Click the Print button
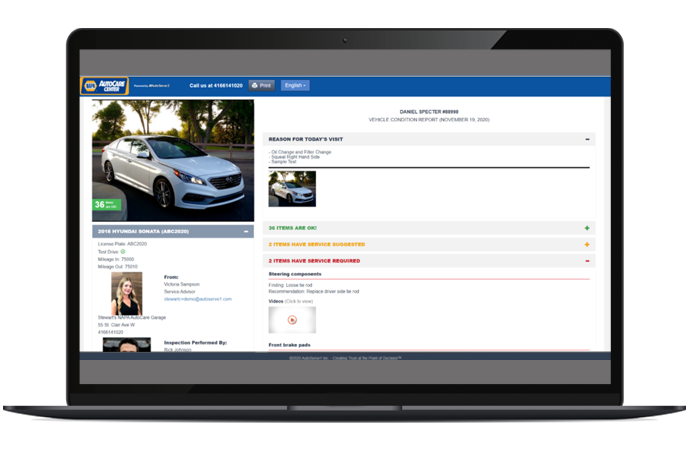 point(261,86)
